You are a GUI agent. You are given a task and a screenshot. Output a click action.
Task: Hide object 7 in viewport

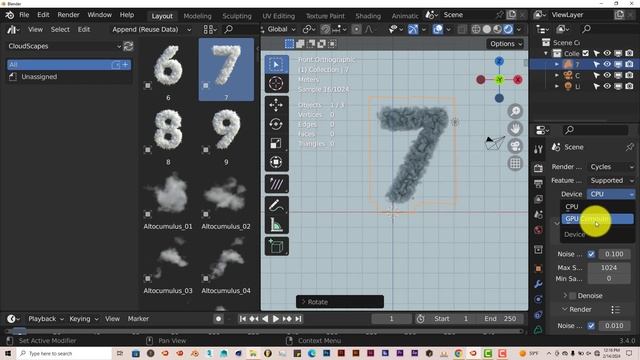click(x=607, y=64)
